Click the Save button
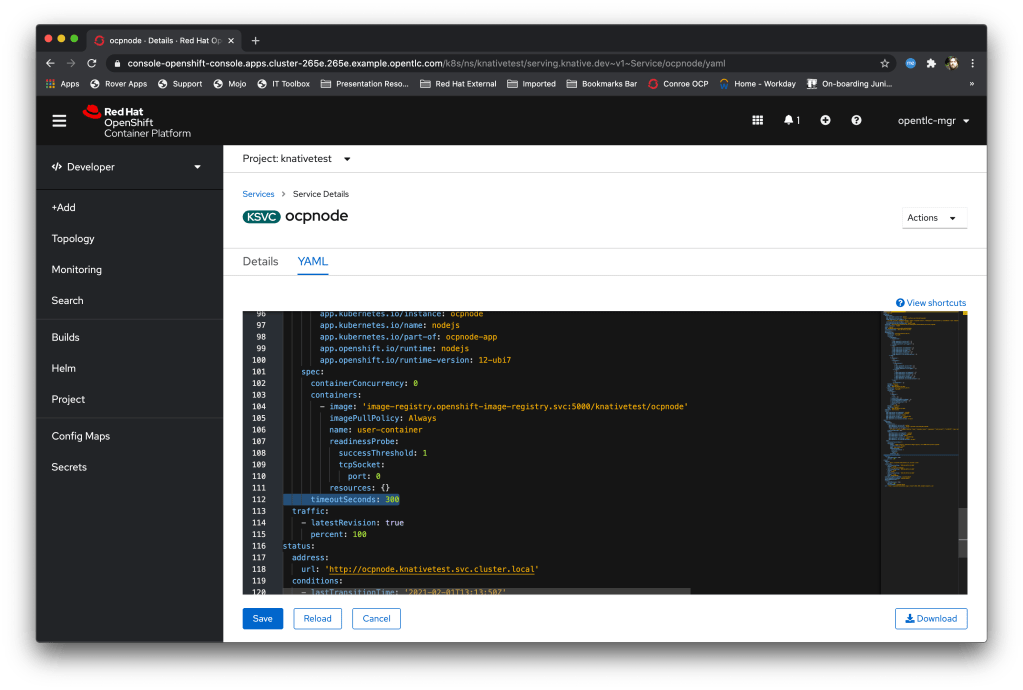The height and width of the screenshot is (690, 1023). [262, 619]
